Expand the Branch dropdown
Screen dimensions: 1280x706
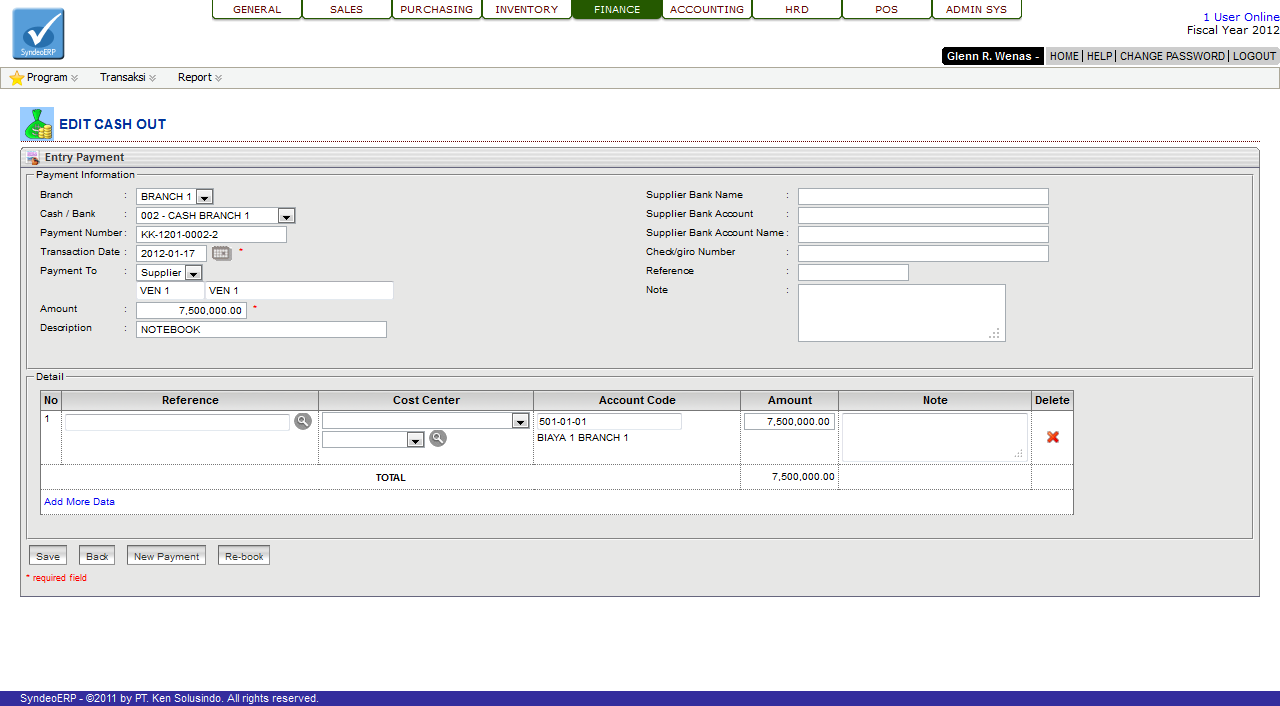pos(204,197)
